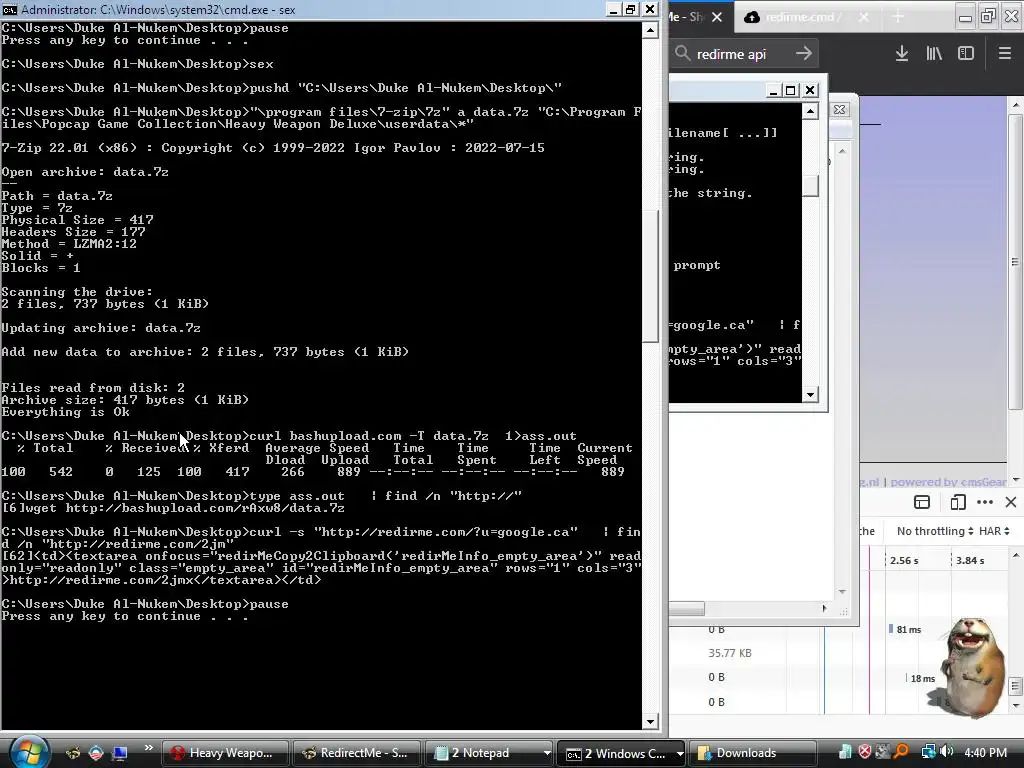Click in the 'redirme api' search field

click(x=743, y=54)
